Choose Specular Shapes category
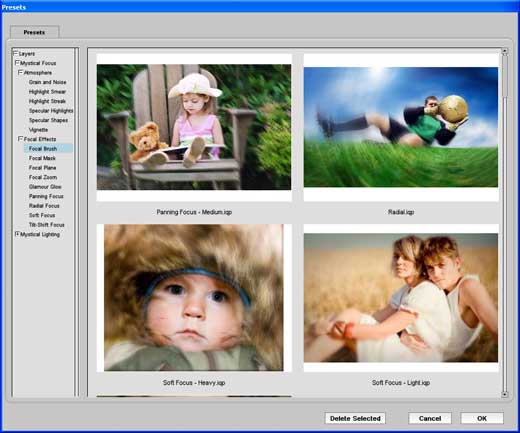The image size is (520, 433). pos(48,120)
